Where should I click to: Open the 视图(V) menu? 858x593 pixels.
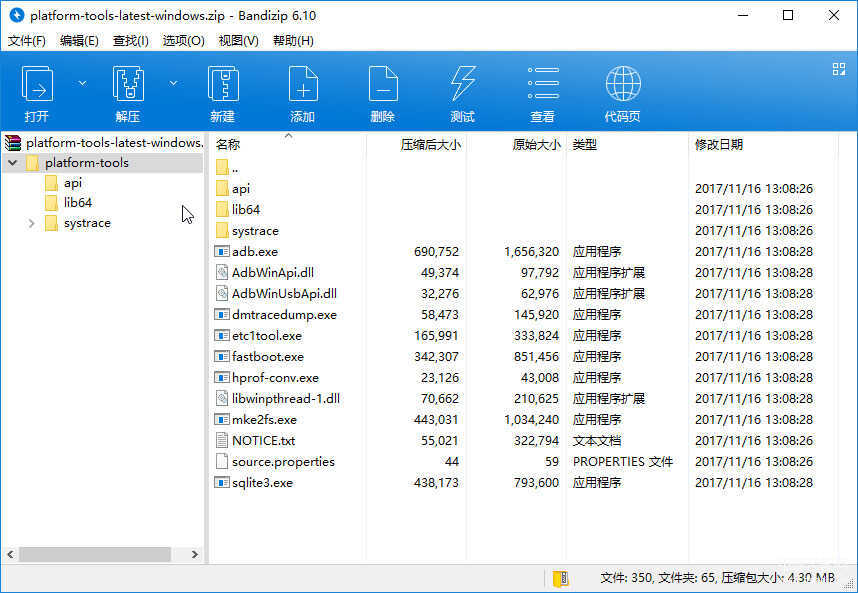[x=239, y=41]
